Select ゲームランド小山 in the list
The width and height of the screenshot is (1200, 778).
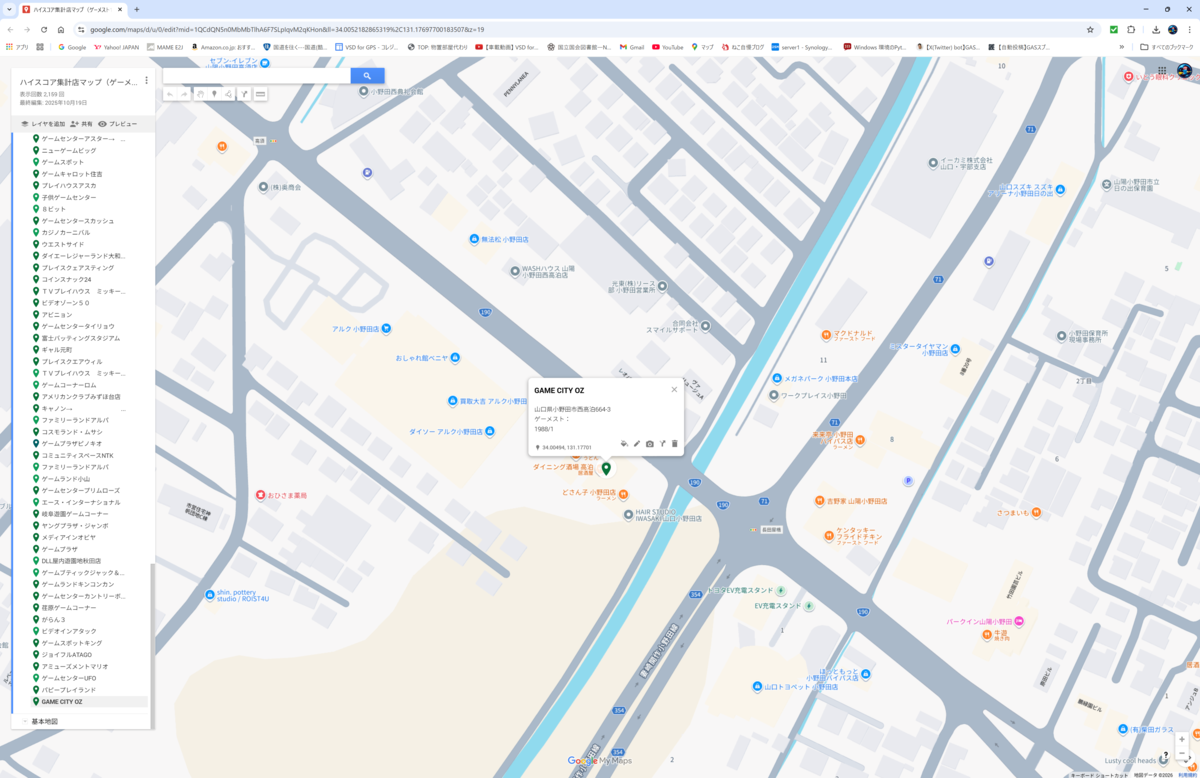(67, 479)
